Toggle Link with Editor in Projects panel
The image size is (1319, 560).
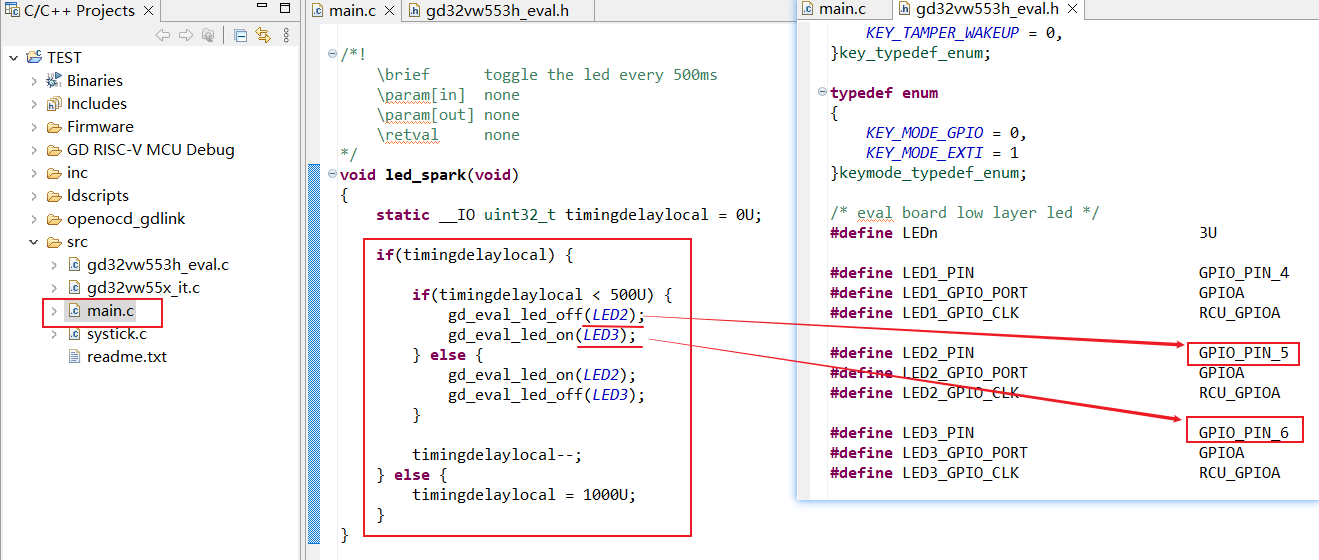263,35
